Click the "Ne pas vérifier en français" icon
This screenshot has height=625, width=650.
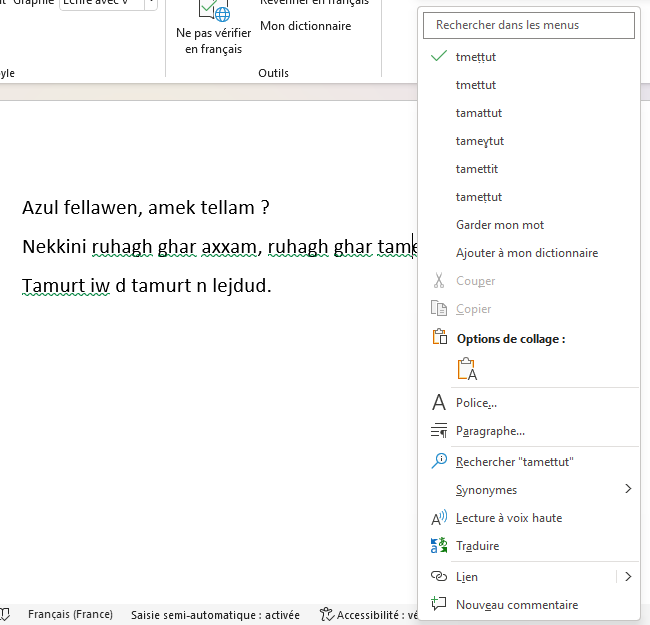click(x=214, y=10)
